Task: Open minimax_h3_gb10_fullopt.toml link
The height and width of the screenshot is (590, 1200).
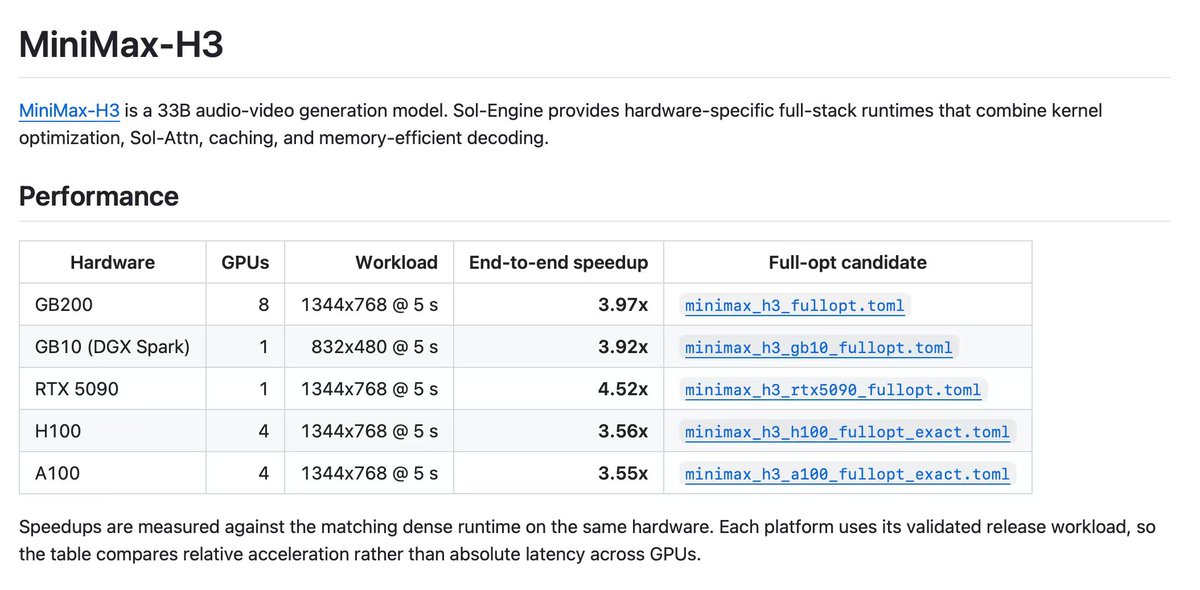Action: coord(819,347)
